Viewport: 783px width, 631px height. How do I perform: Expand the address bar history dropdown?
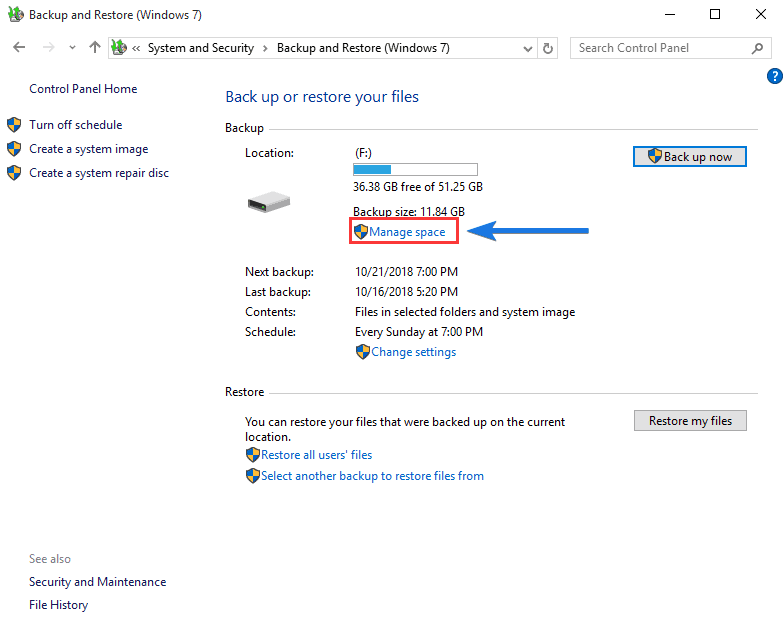pyautogui.click(x=528, y=48)
